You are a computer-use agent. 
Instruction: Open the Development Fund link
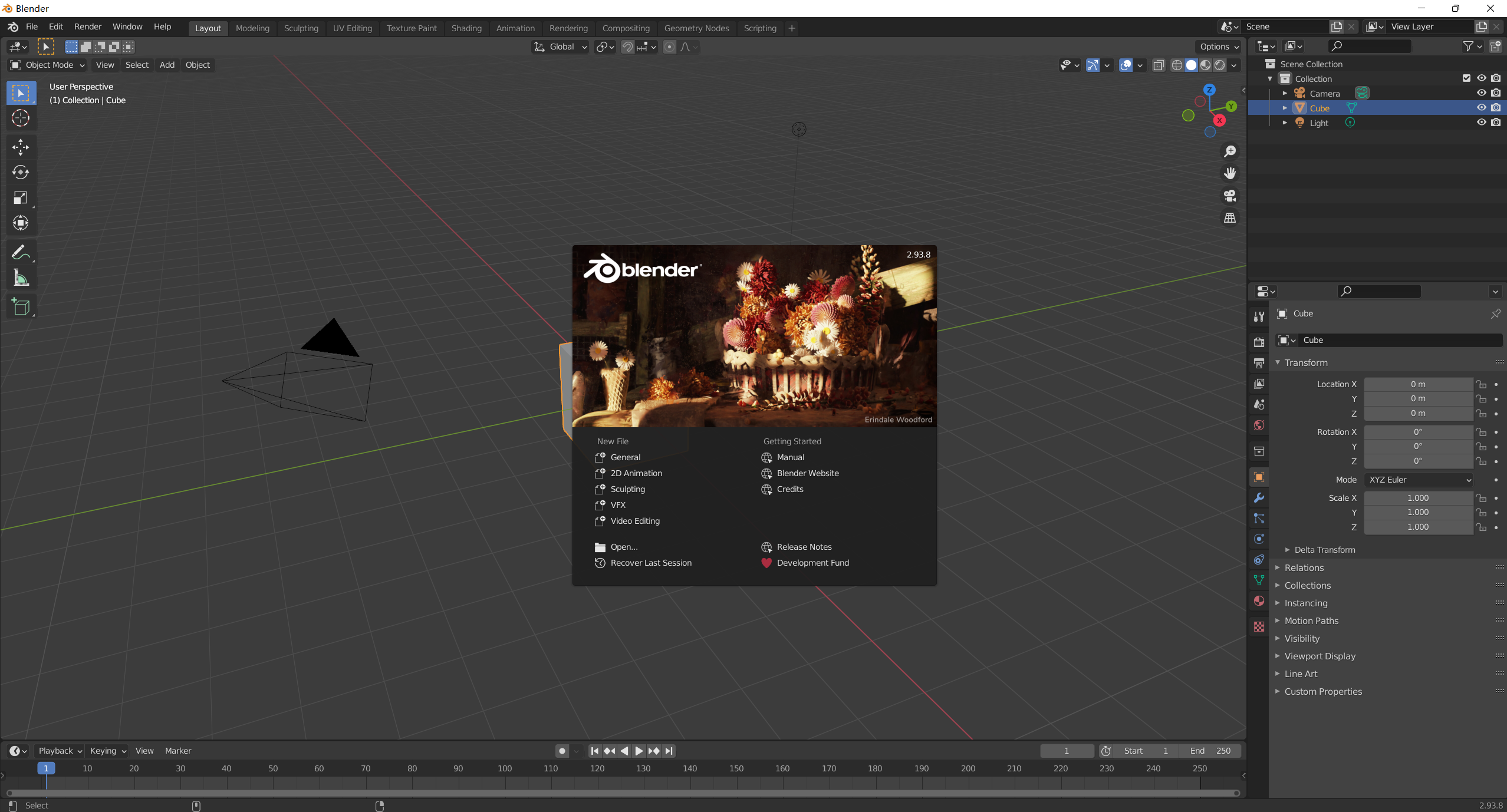pyautogui.click(x=812, y=563)
